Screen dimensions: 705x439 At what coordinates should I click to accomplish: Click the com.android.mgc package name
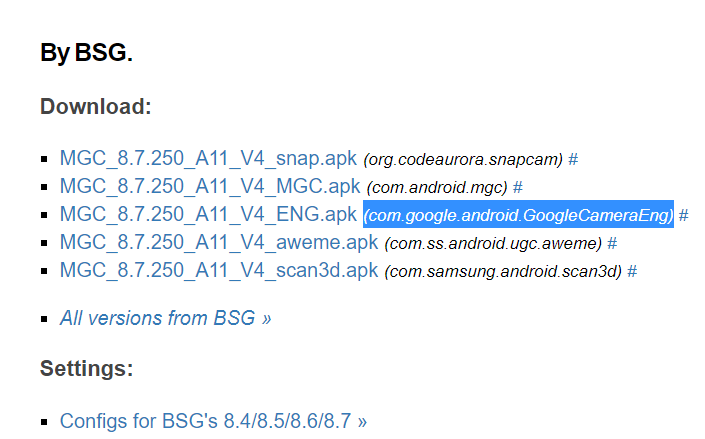pyautogui.click(x=437, y=187)
